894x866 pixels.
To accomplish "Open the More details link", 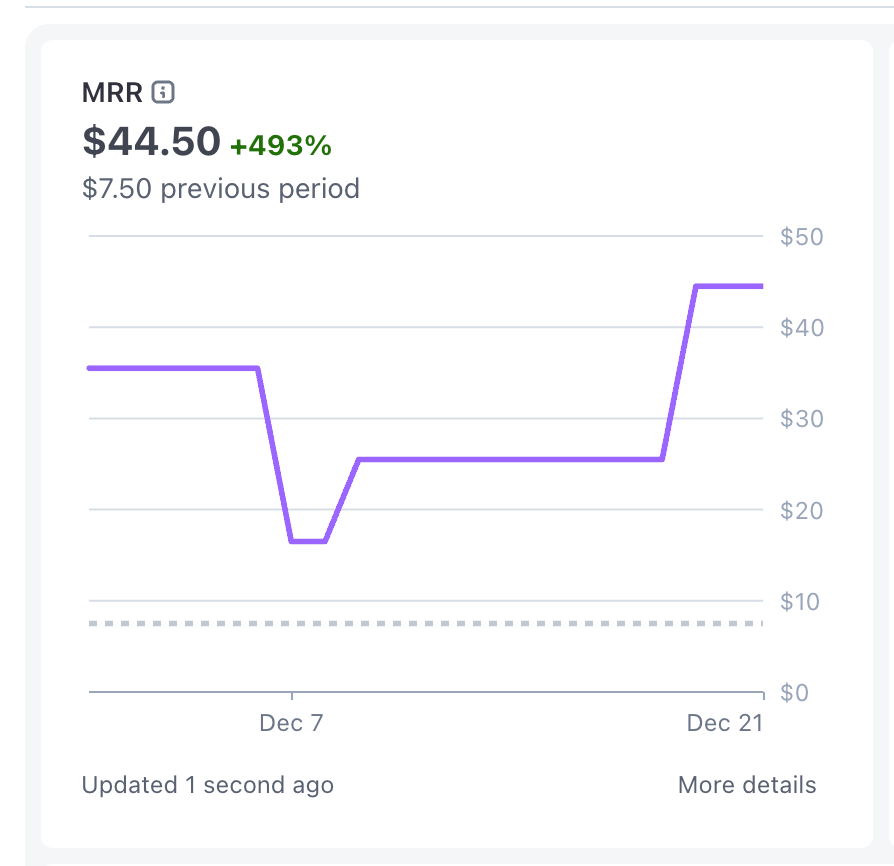I will 746,785.
